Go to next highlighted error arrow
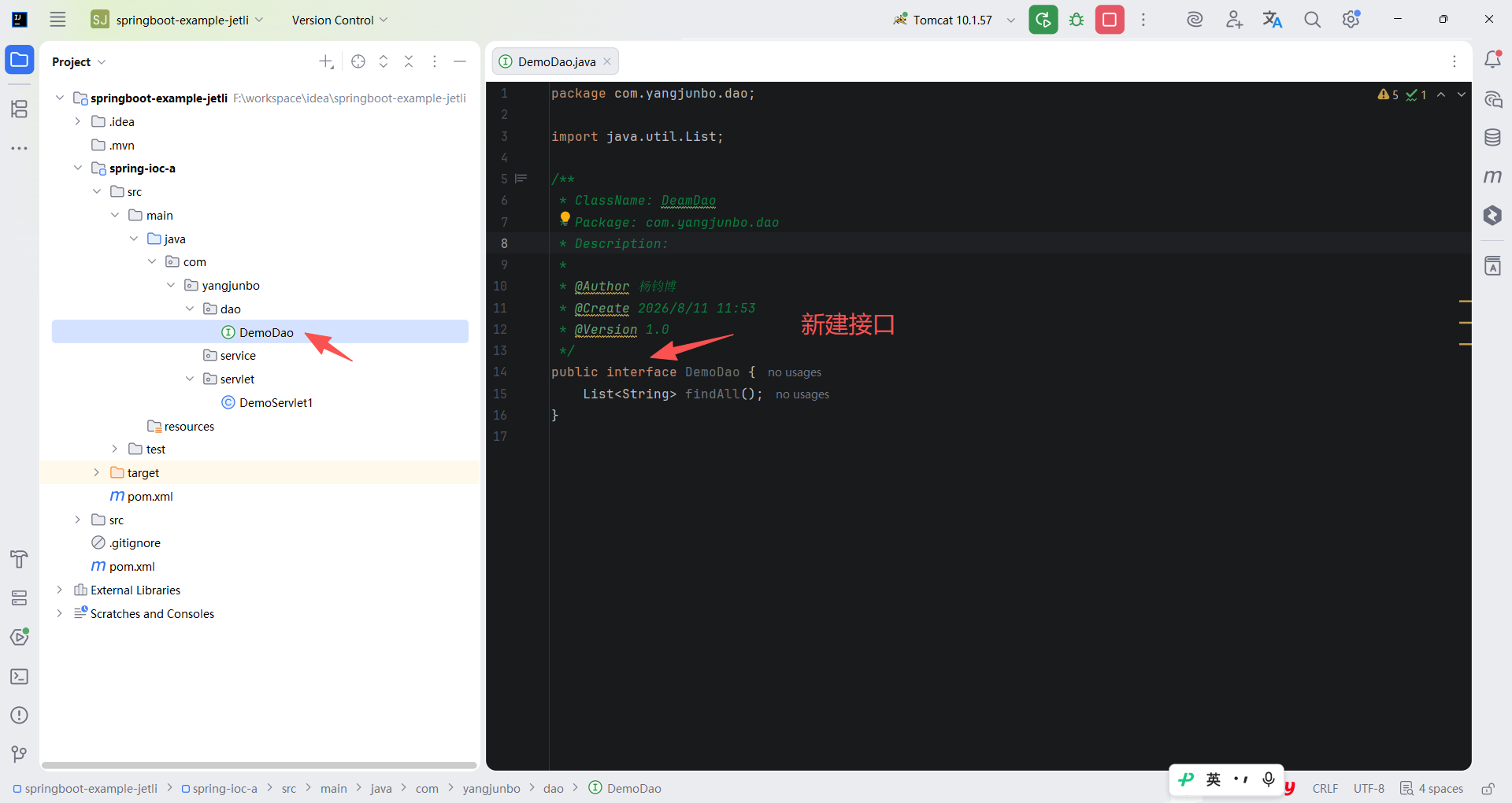This screenshot has width=1512, height=803. 1462,94
